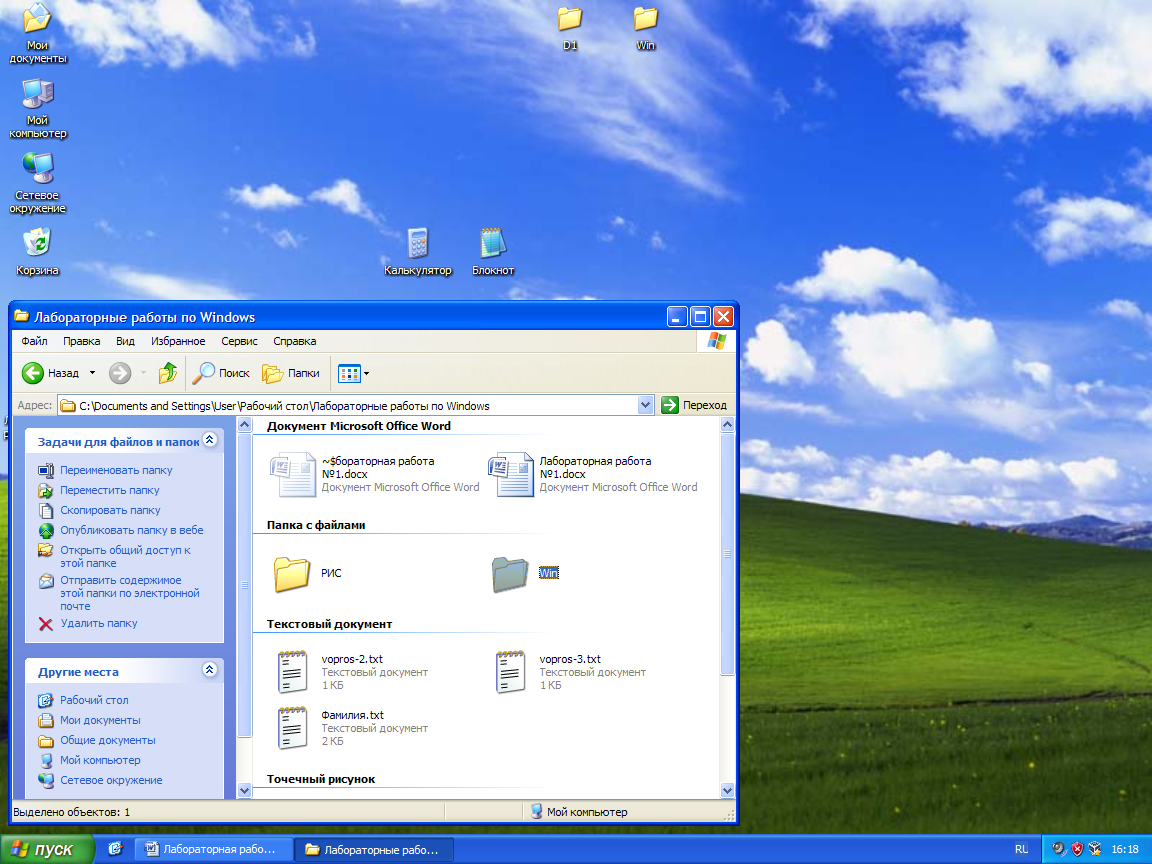Go to Сетевое окружение in Другие места
This screenshot has width=1152, height=864.
[x=111, y=780]
